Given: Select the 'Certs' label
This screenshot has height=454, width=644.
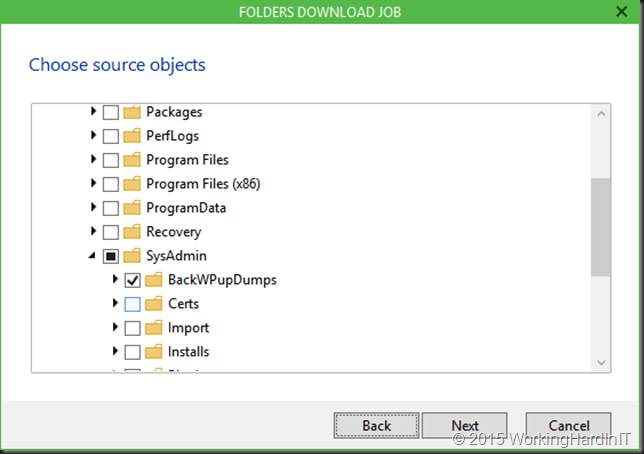Looking at the screenshot, I should click(x=183, y=304).
